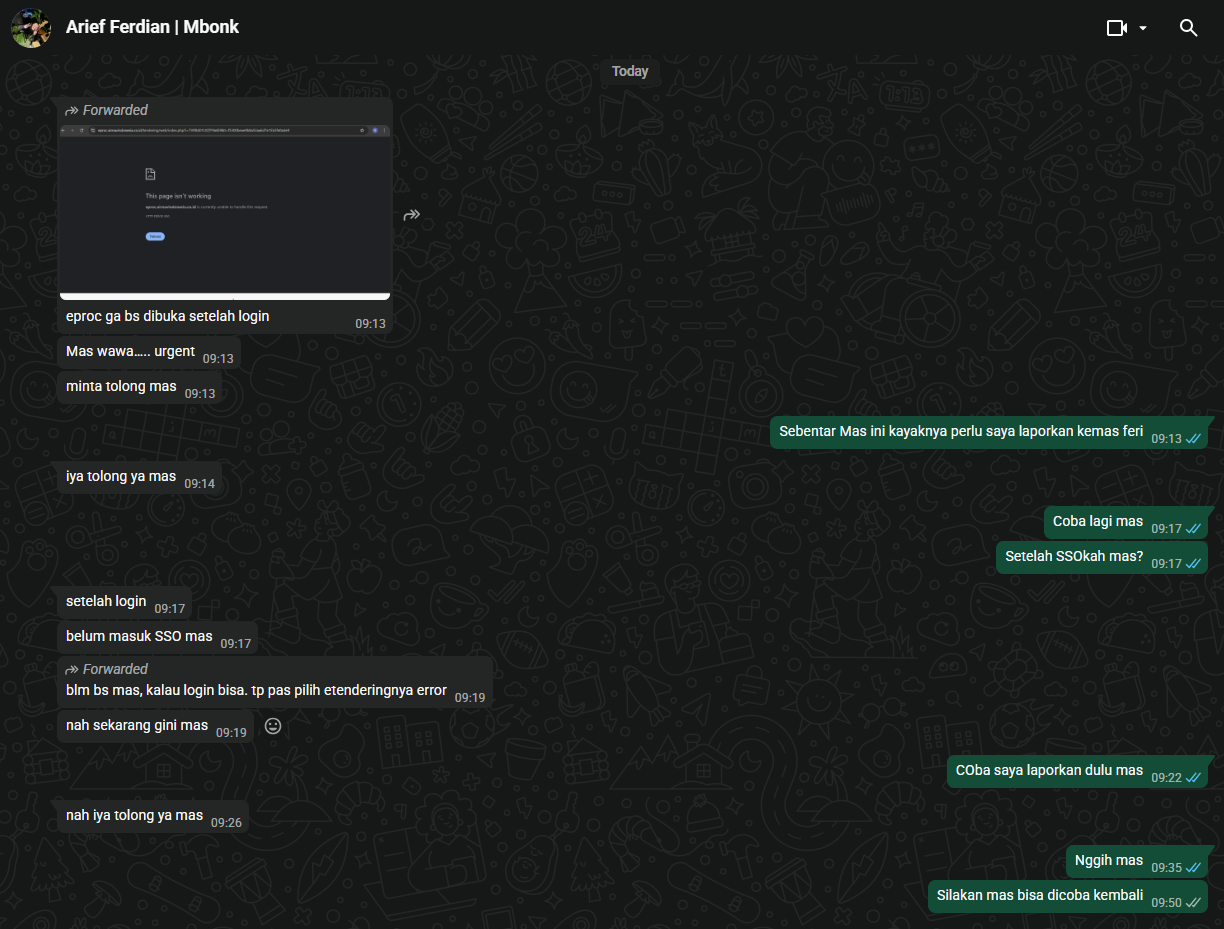
Task: Expand the call options dropdown arrow
Action: tap(1143, 29)
